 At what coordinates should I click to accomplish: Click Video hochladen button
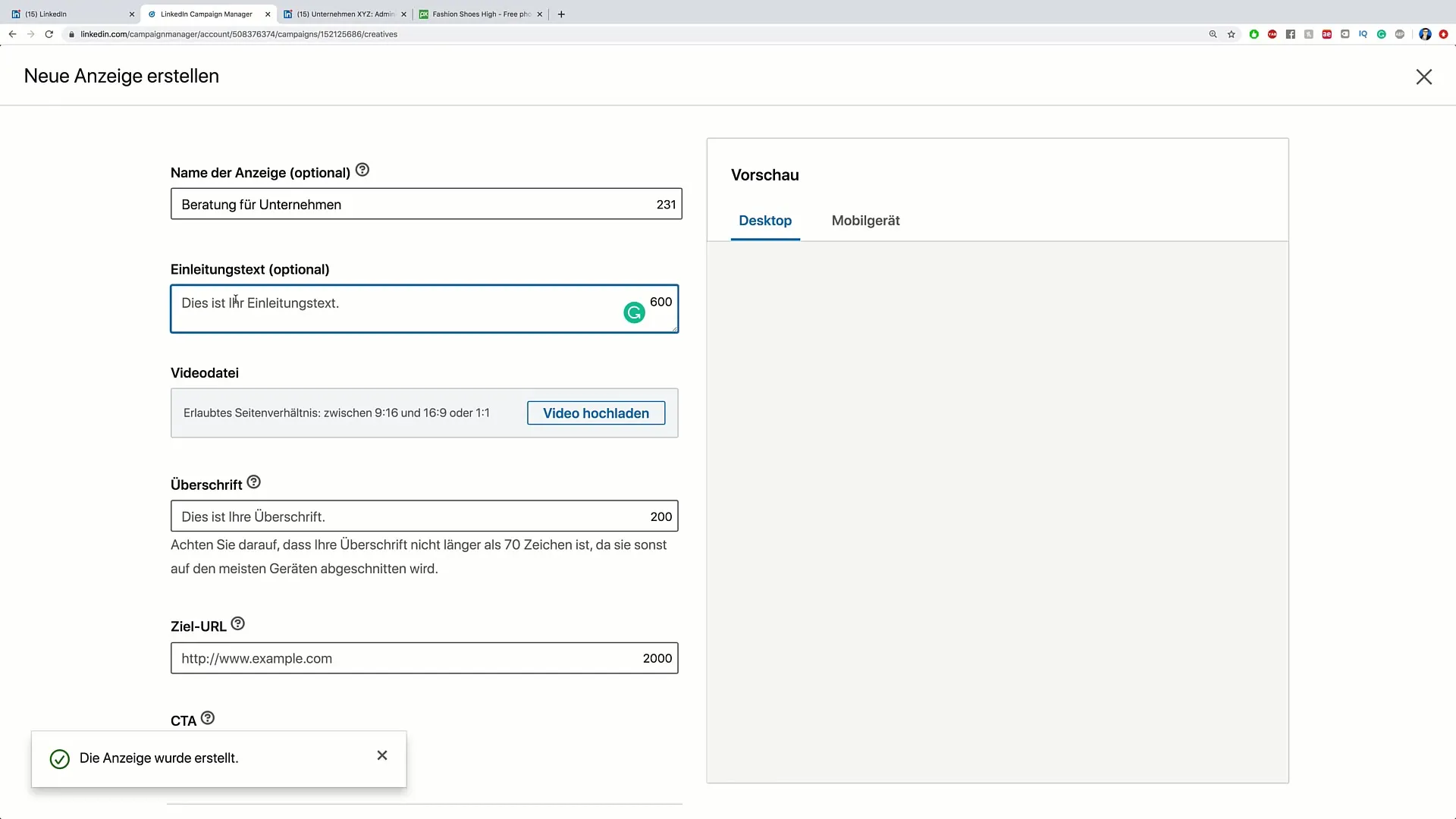click(596, 413)
